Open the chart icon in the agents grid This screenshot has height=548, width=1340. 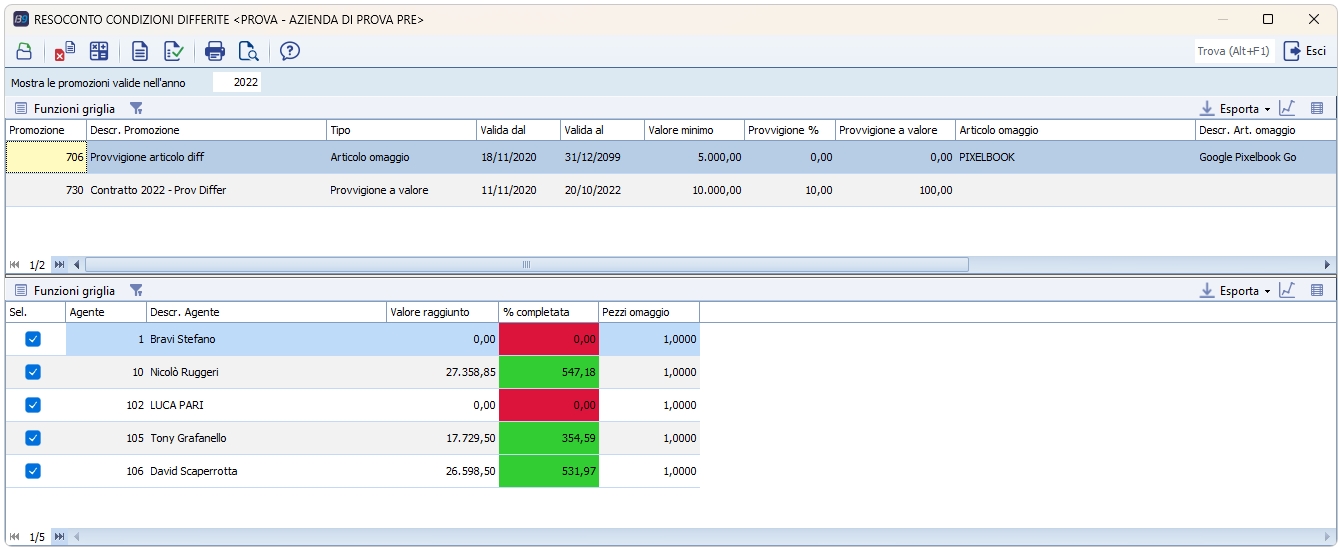click(1287, 290)
